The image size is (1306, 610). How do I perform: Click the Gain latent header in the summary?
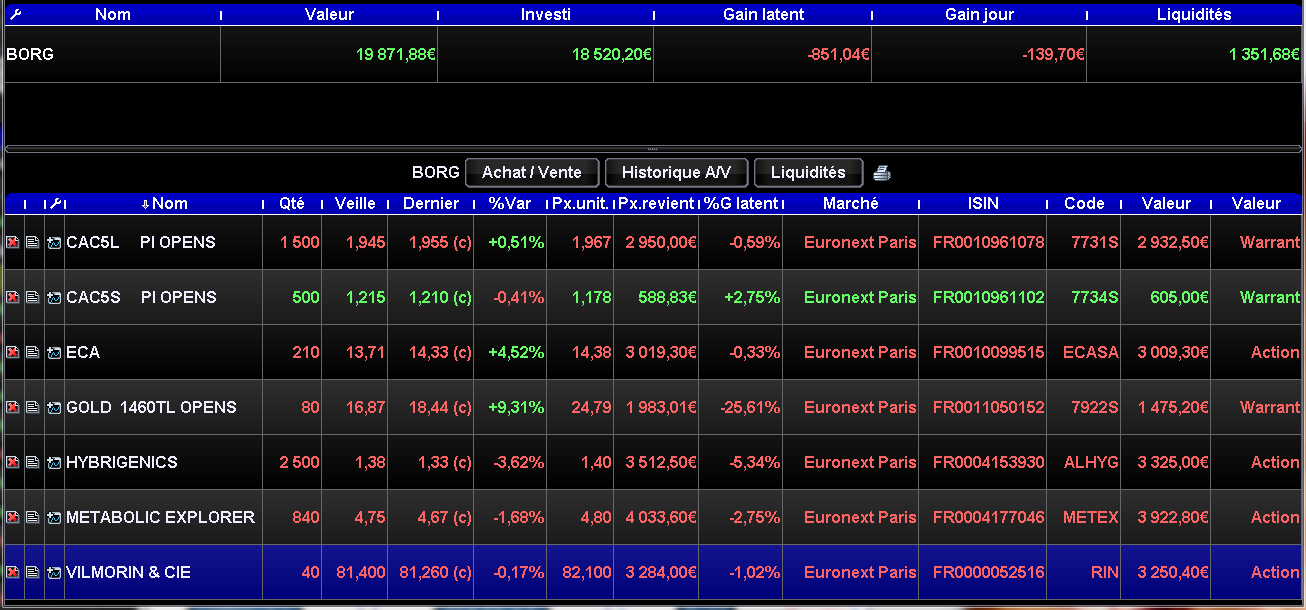coord(763,15)
